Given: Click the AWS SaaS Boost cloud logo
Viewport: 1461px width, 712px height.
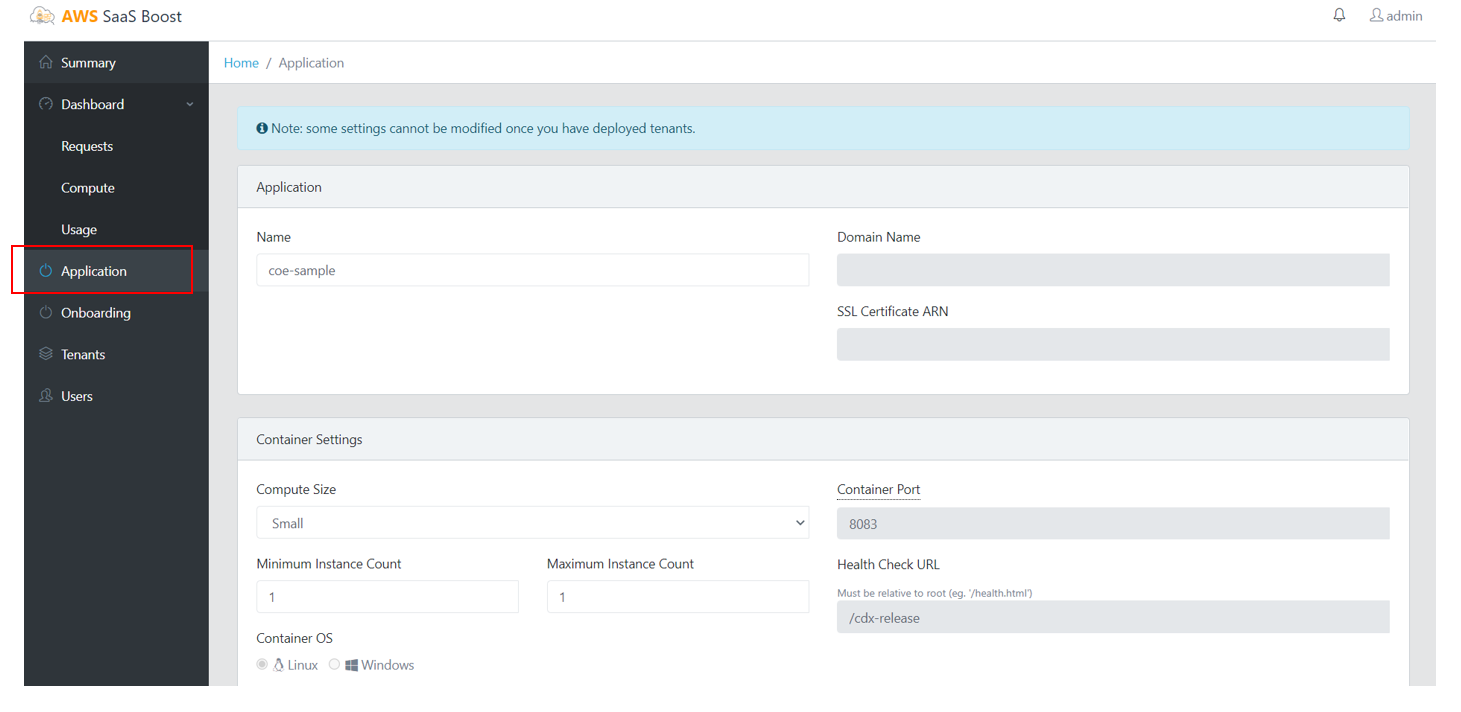Looking at the screenshot, I should [42, 16].
